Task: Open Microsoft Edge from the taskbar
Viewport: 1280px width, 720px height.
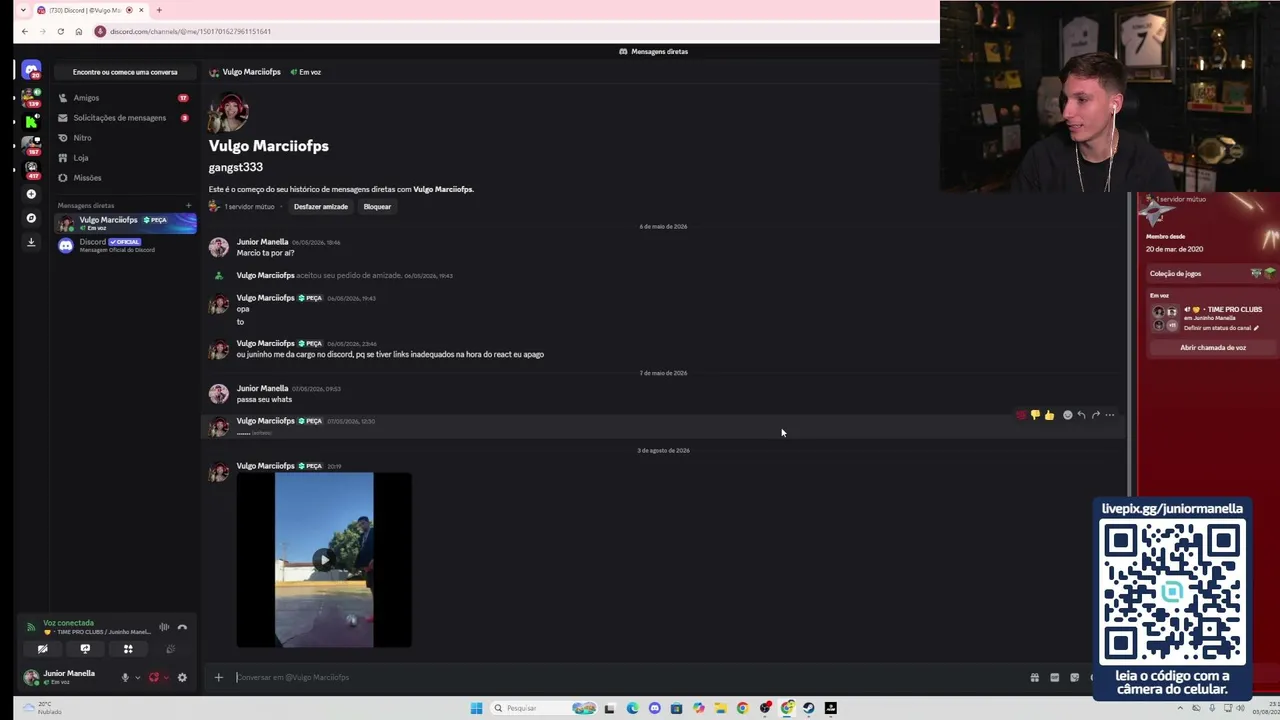Action: coord(632,708)
